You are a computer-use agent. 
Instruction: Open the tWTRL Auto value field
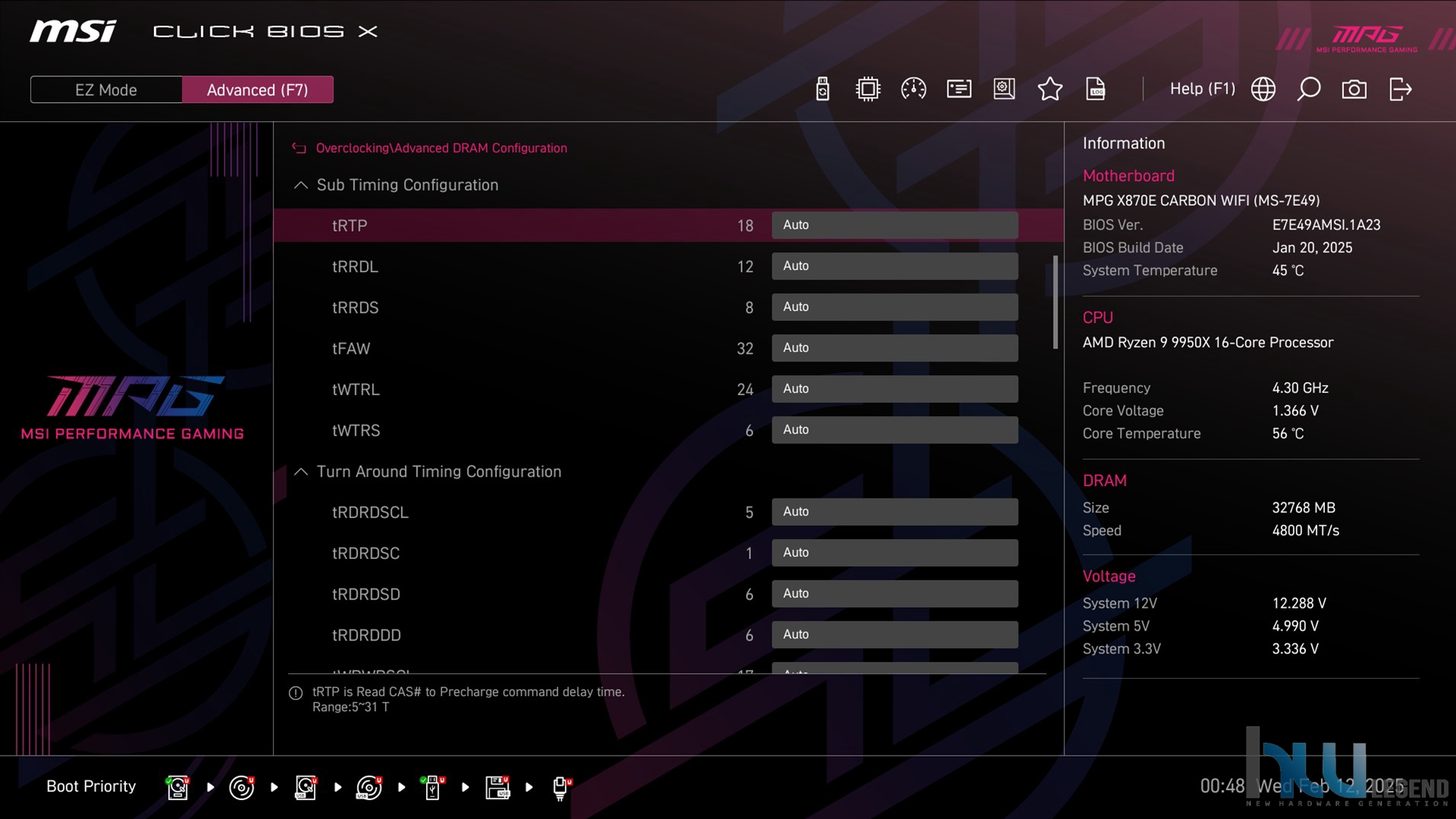point(894,389)
